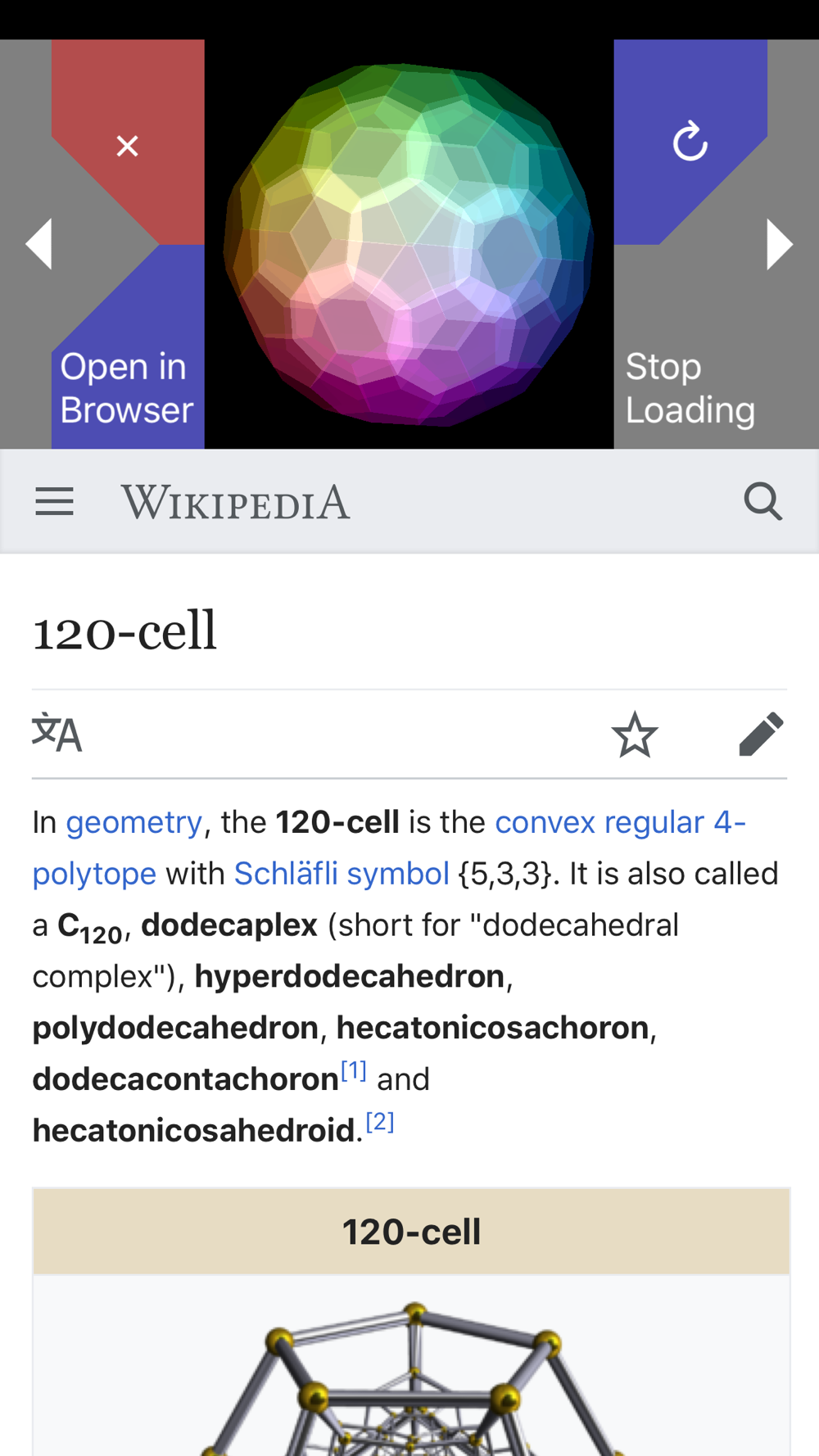
Task: Follow the Schläfli symbol link
Action: click(x=342, y=874)
